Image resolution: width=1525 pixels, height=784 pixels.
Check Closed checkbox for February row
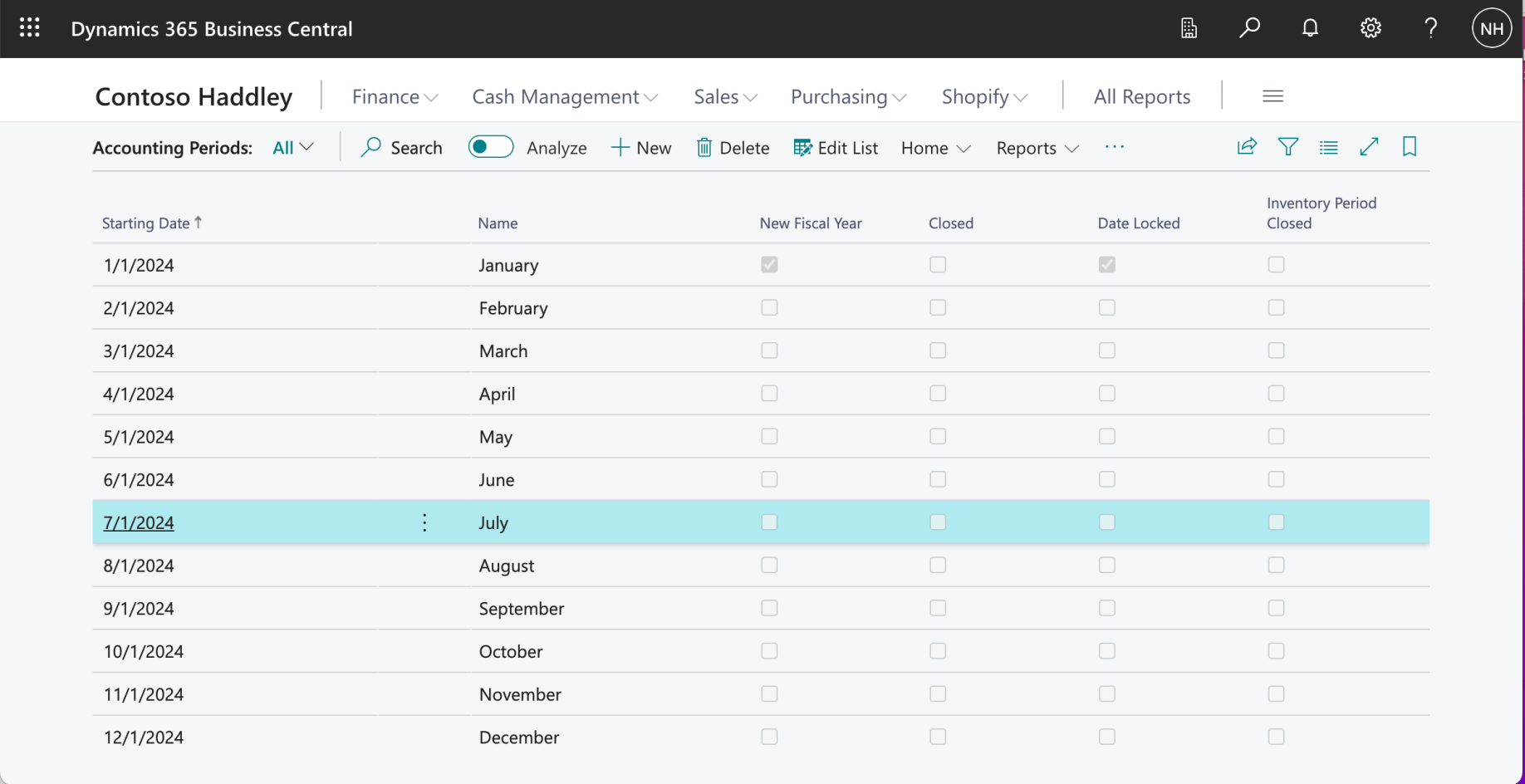point(938,307)
